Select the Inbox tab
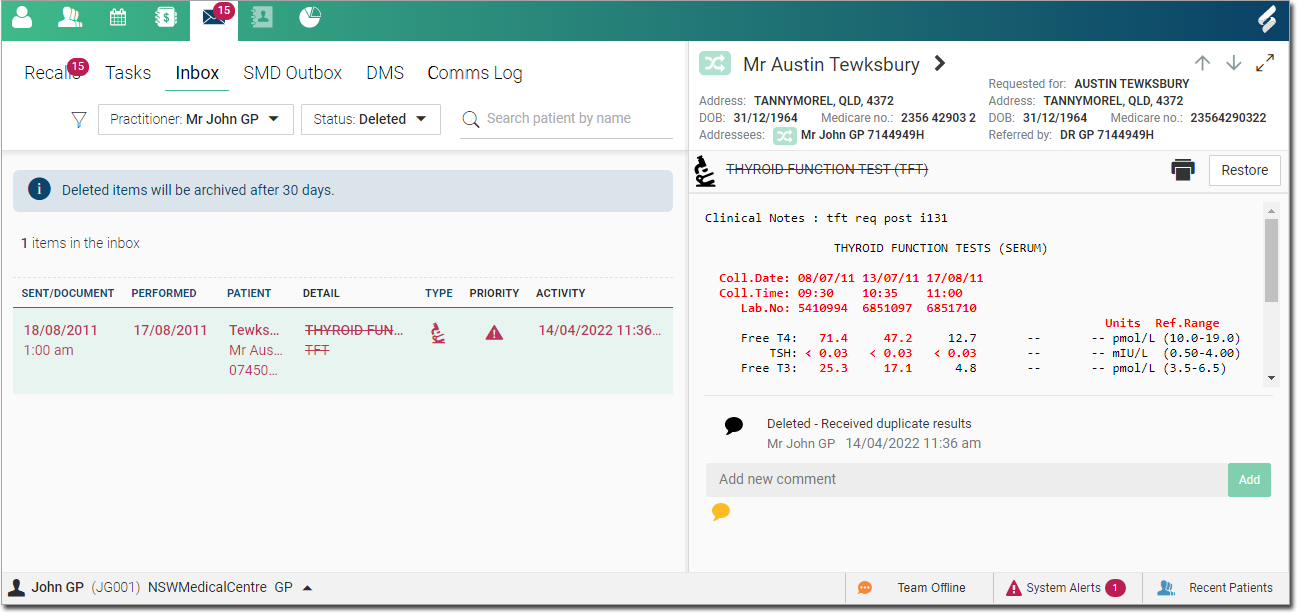 point(197,73)
